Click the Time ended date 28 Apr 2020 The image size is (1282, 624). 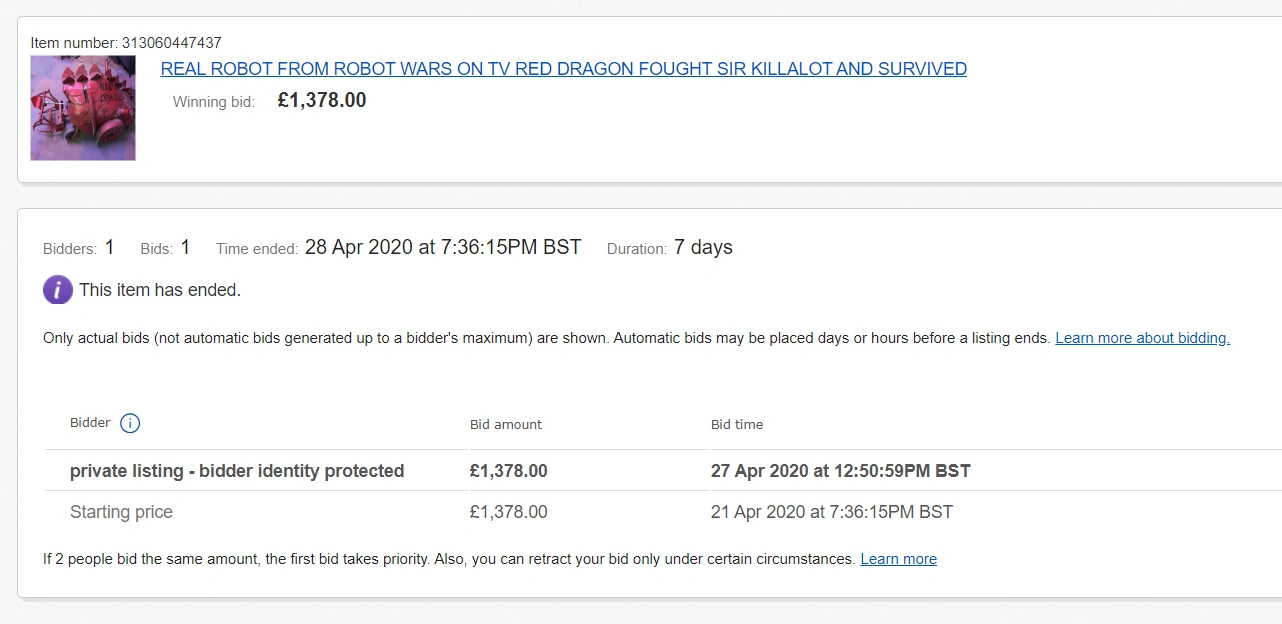pos(442,248)
